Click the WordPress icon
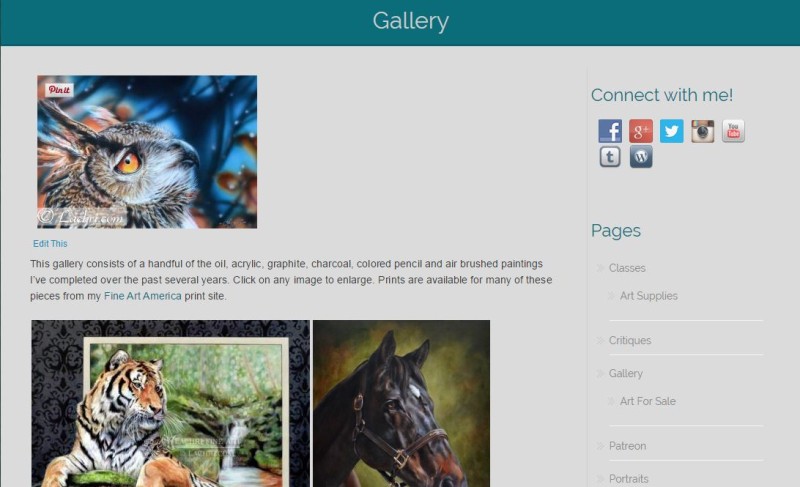The width and height of the screenshot is (800, 487). 641,157
